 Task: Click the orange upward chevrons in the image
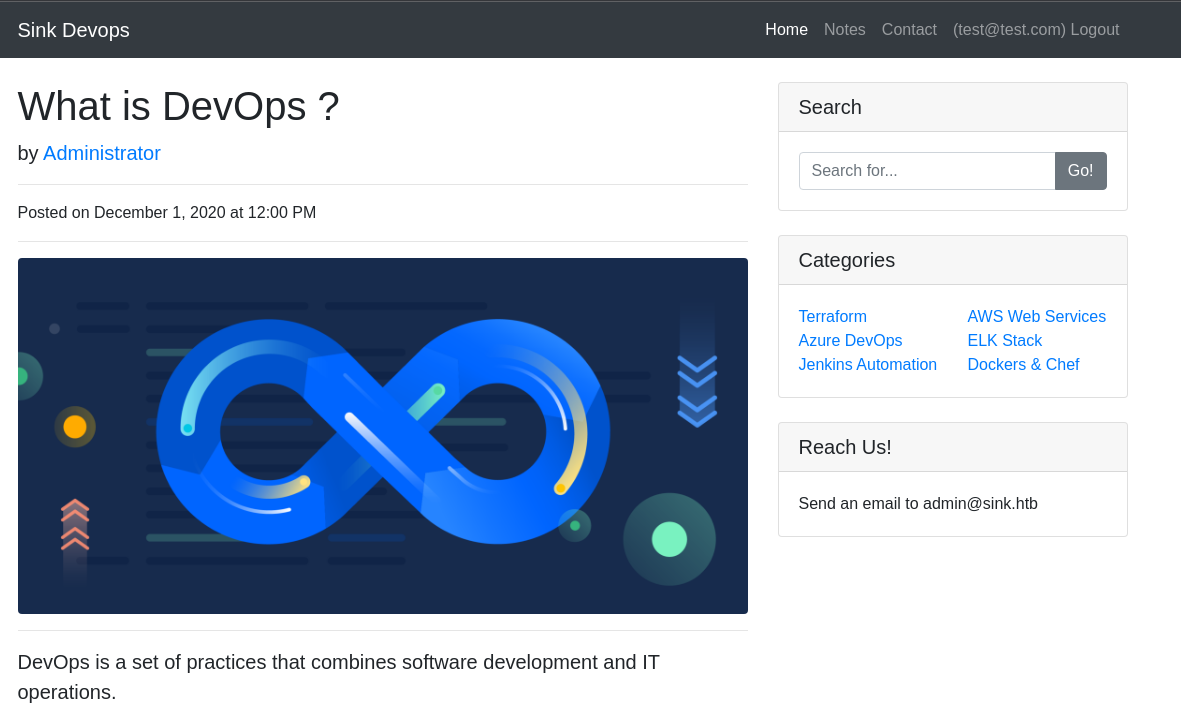(x=75, y=525)
